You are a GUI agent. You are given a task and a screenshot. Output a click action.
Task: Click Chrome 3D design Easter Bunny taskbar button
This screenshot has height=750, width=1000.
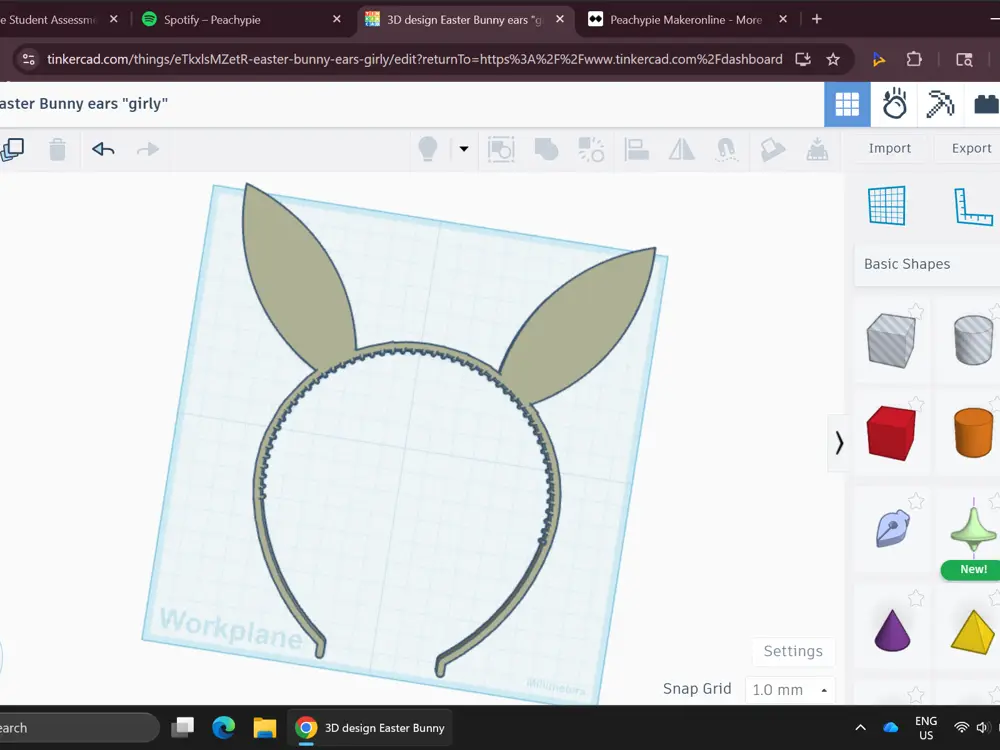(371, 728)
